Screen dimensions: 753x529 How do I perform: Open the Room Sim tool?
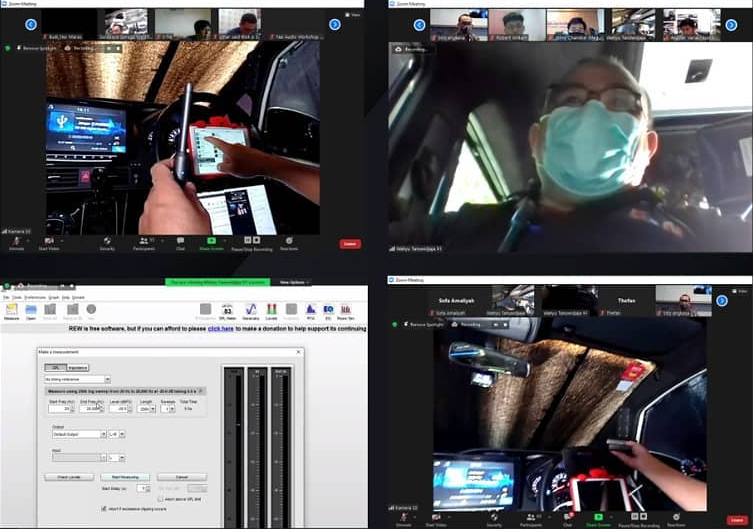point(346,311)
